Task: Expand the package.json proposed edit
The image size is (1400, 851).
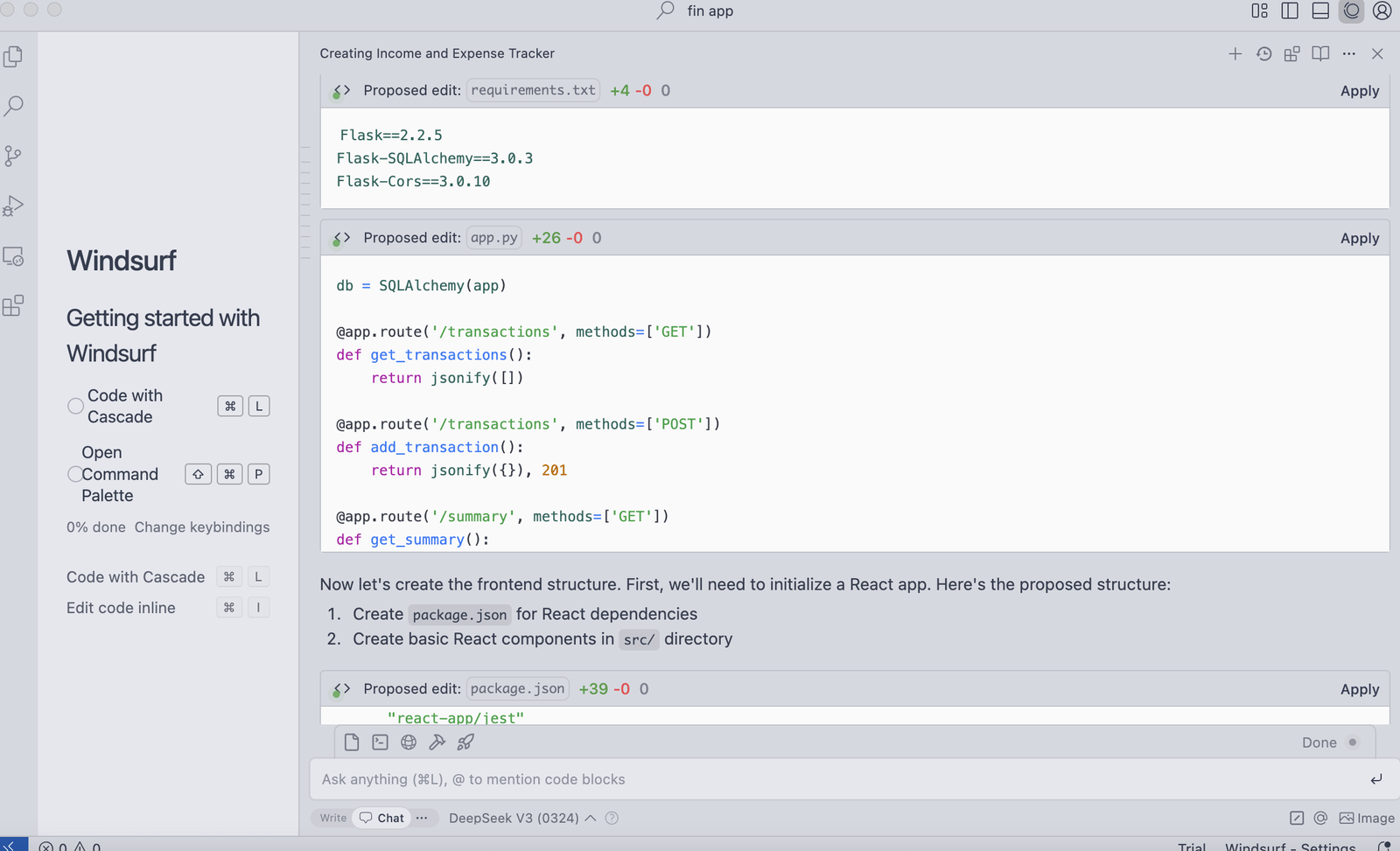Action: pyautogui.click(x=341, y=689)
